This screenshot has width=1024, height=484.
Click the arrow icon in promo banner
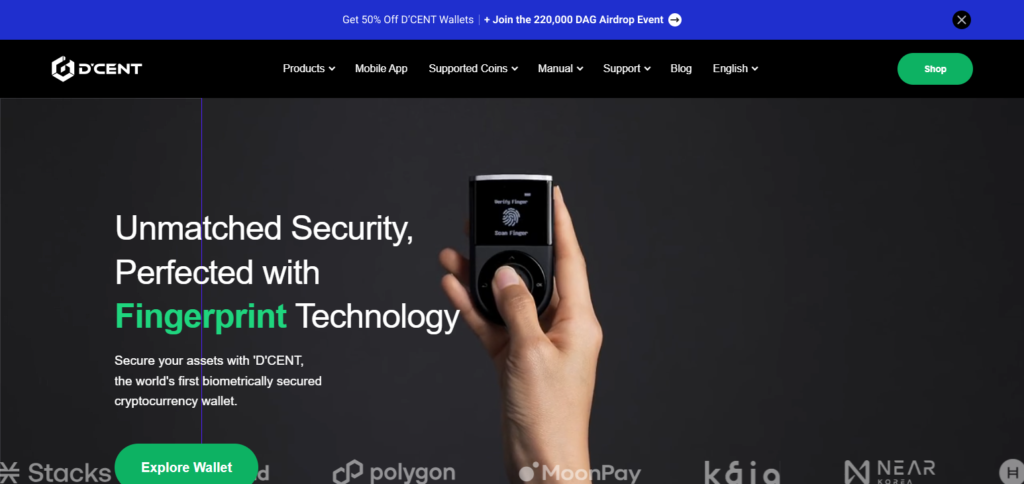click(x=675, y=20)
